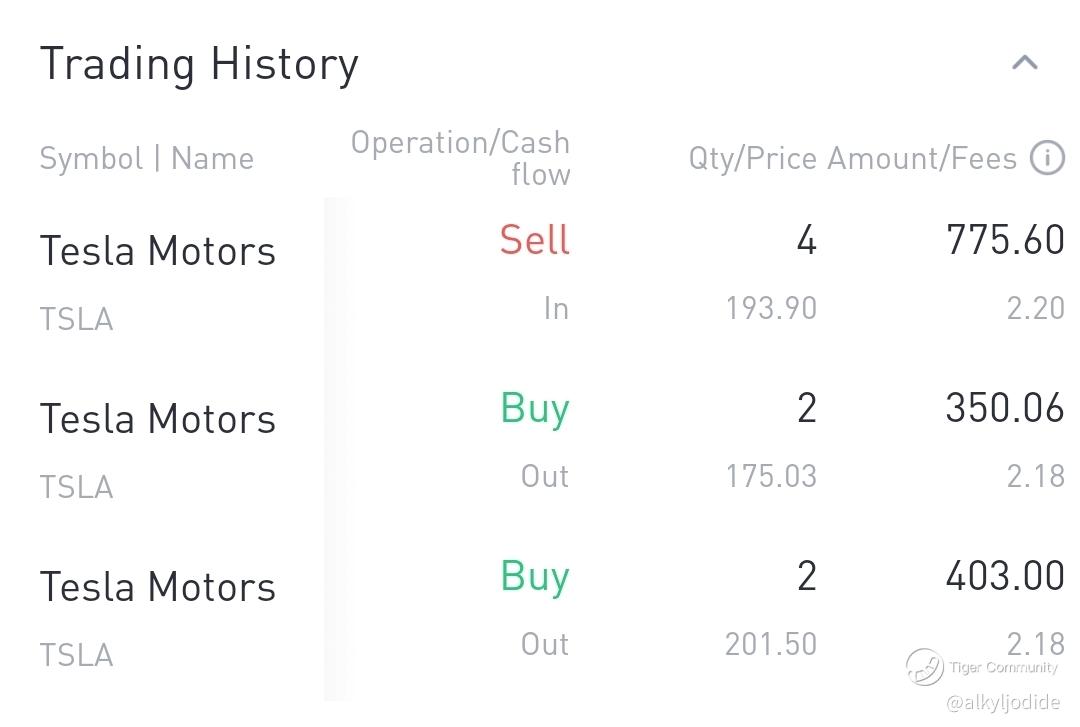
Task: Click the 175.03 buy price
Action: click(x=771, y=476)
